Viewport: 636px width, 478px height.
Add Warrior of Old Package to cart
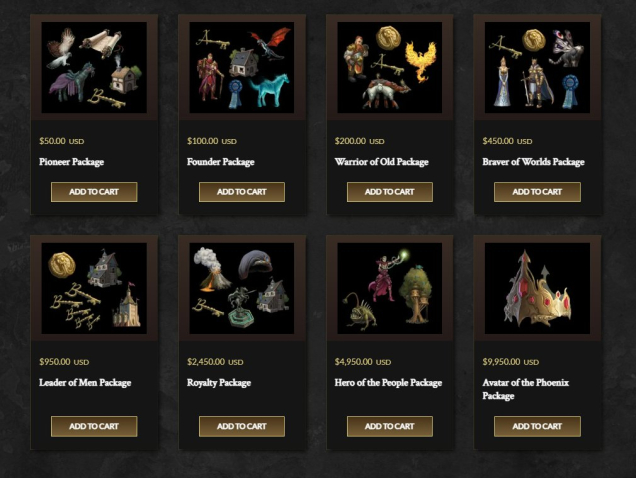[390, 192]
